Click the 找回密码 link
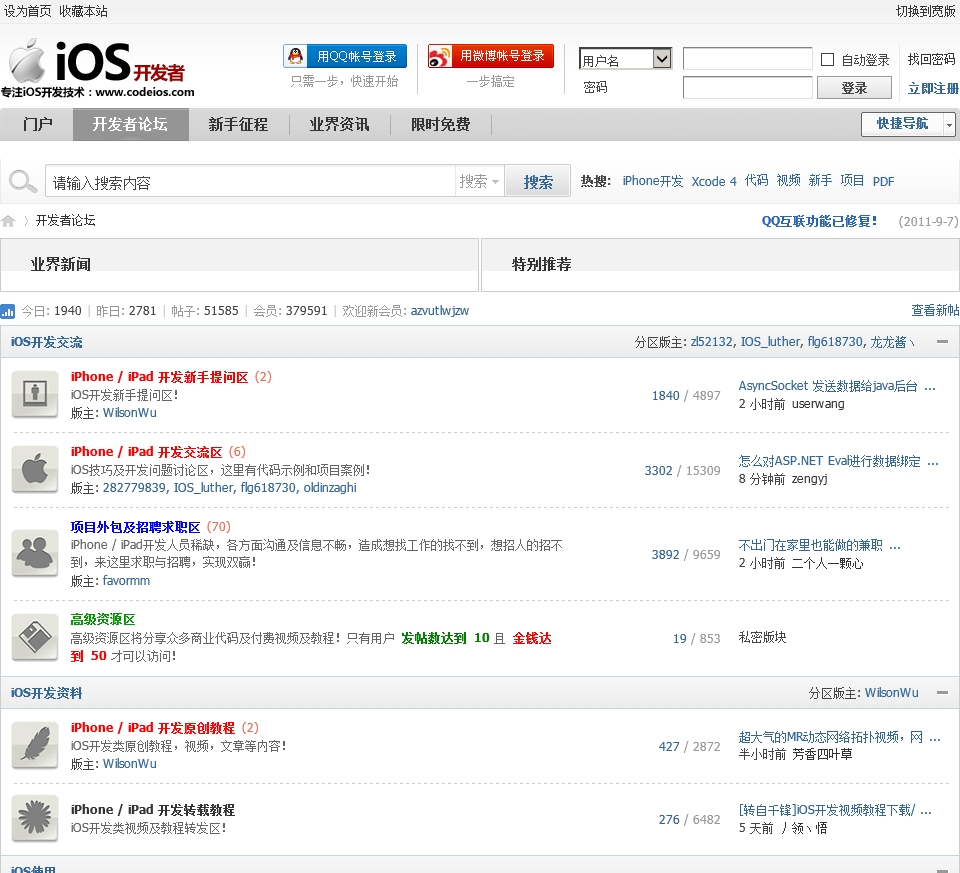The height and width of the screenshot is (873, 960). 931,59
